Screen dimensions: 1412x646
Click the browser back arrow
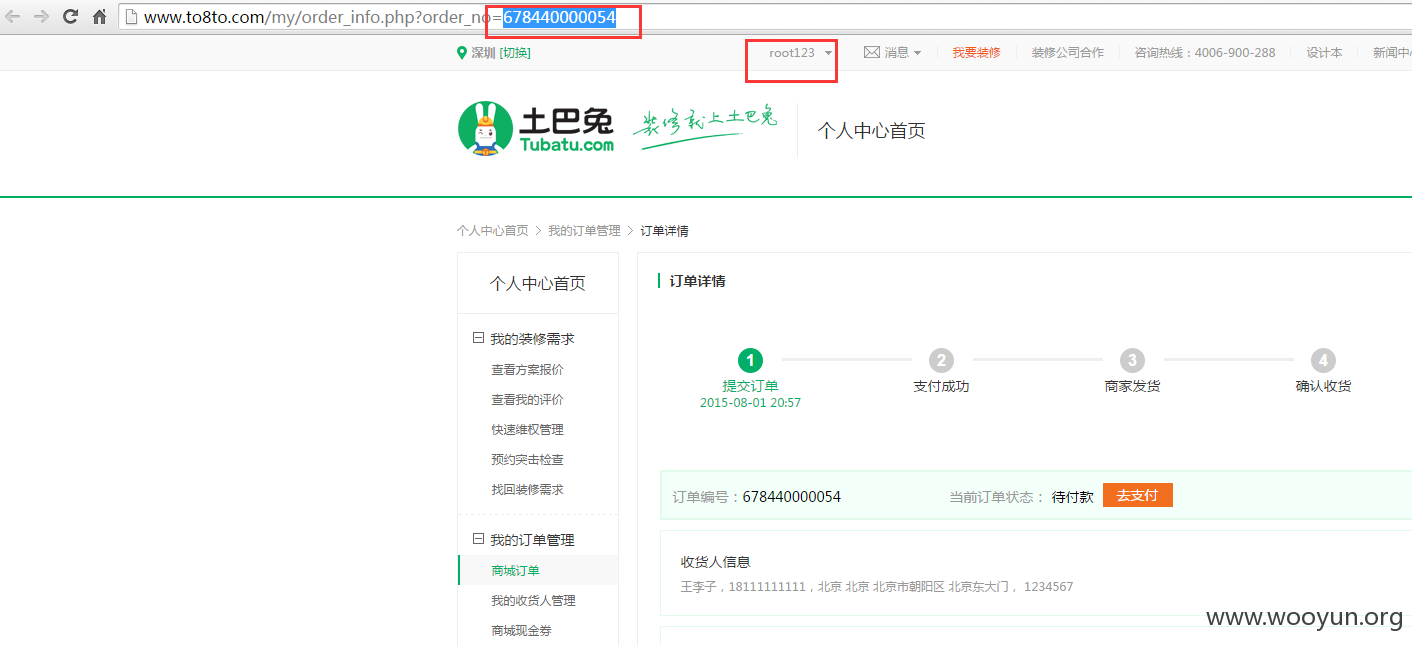point(12,17)
